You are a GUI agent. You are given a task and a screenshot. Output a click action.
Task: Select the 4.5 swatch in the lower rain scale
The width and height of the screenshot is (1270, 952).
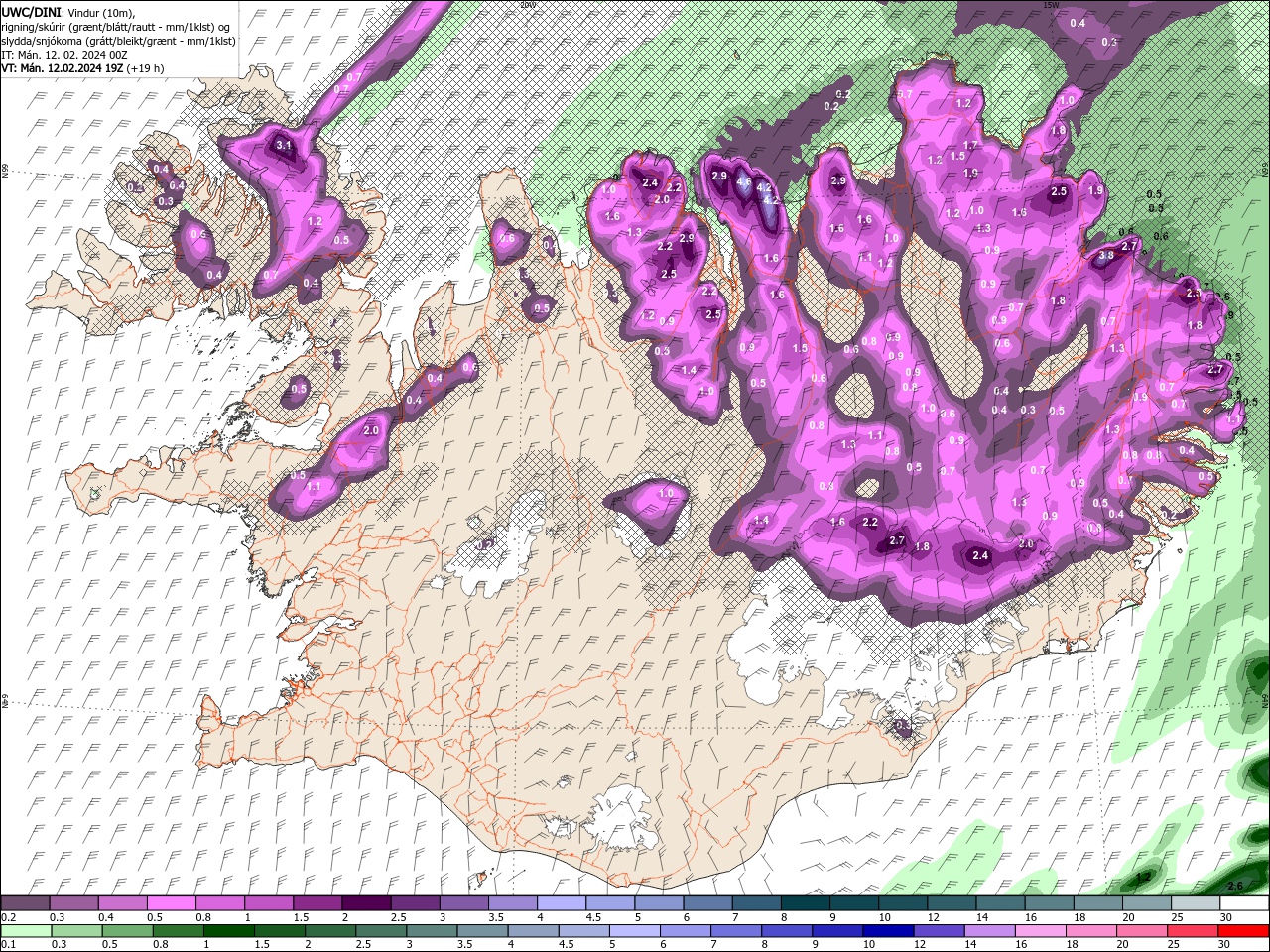click(584, 931)
